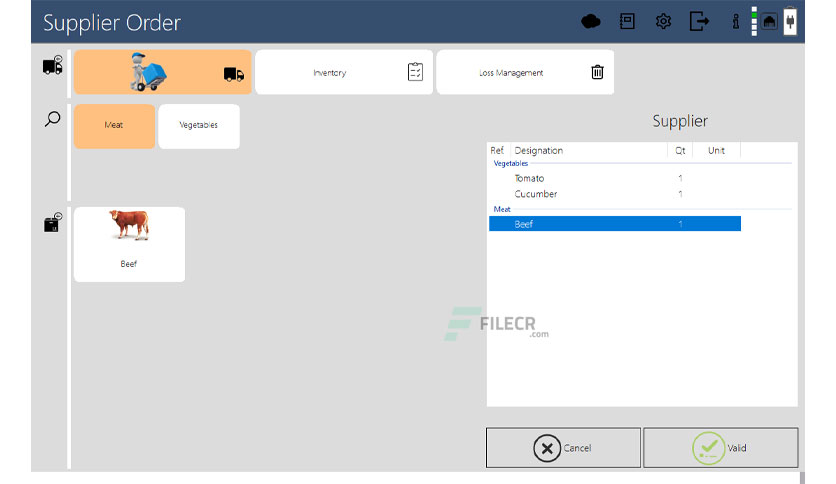
Task: Select the Meat category
Action: coord(115,126)
